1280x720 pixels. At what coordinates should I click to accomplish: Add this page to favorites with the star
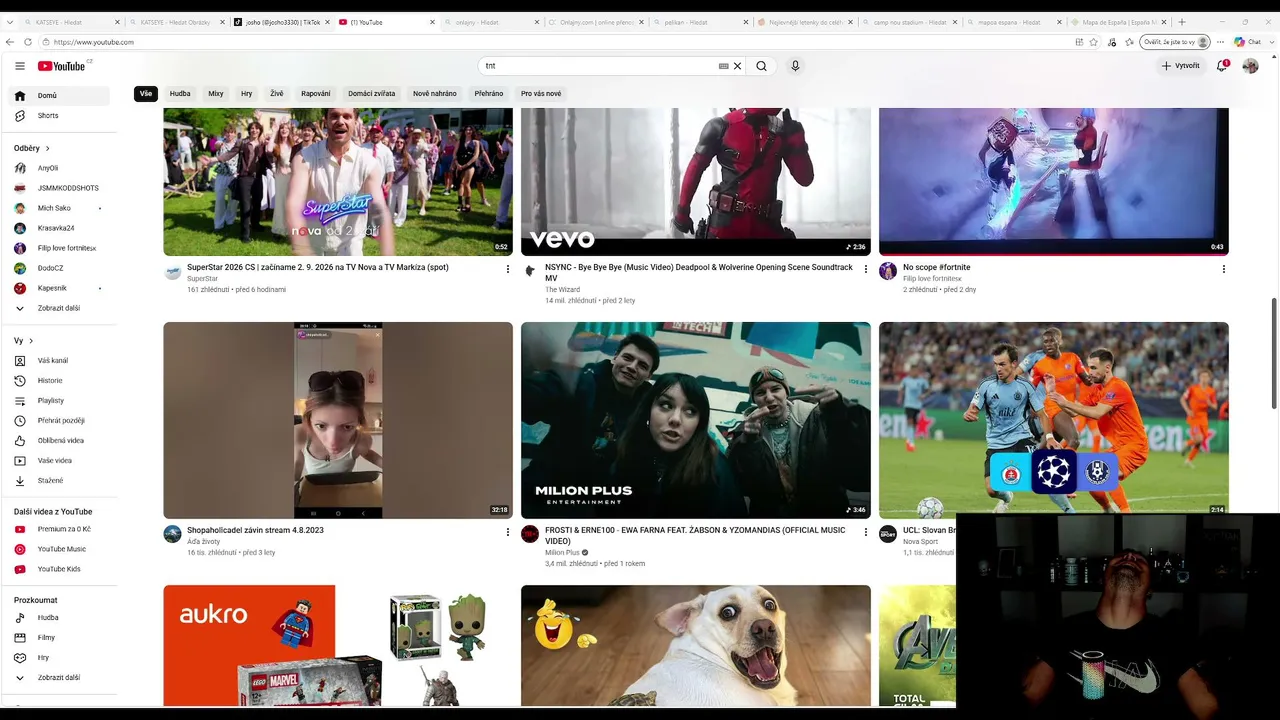(1094, 42)
